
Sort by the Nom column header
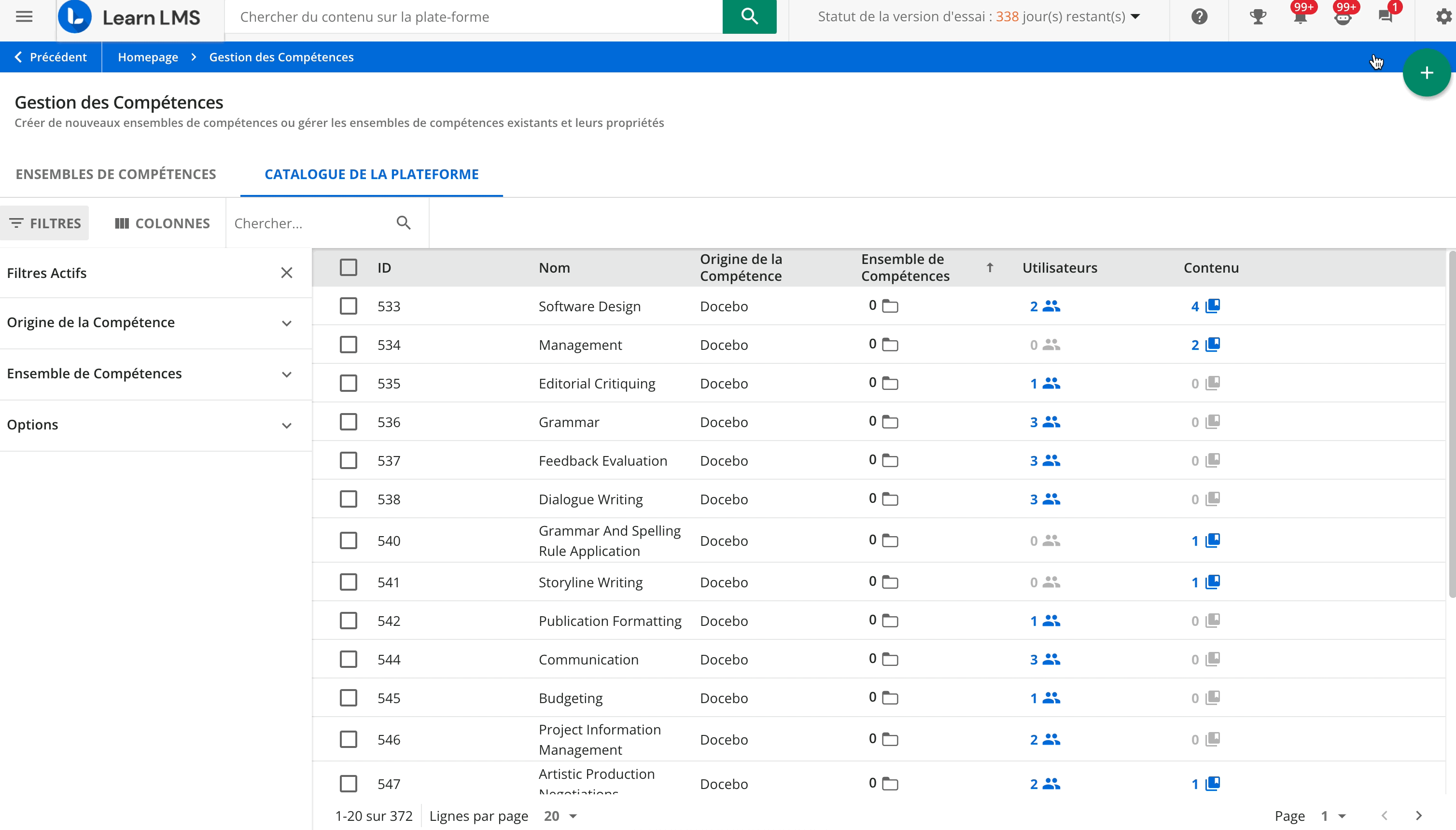[x=554, y=267]
